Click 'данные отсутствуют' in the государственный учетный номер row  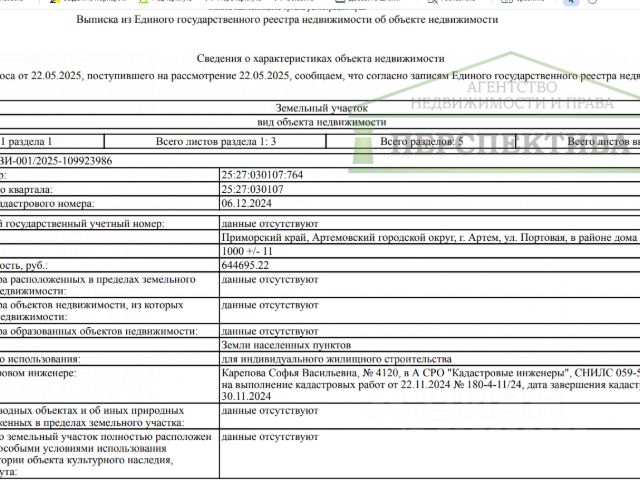pyautogui.click(x=270, y=224)
